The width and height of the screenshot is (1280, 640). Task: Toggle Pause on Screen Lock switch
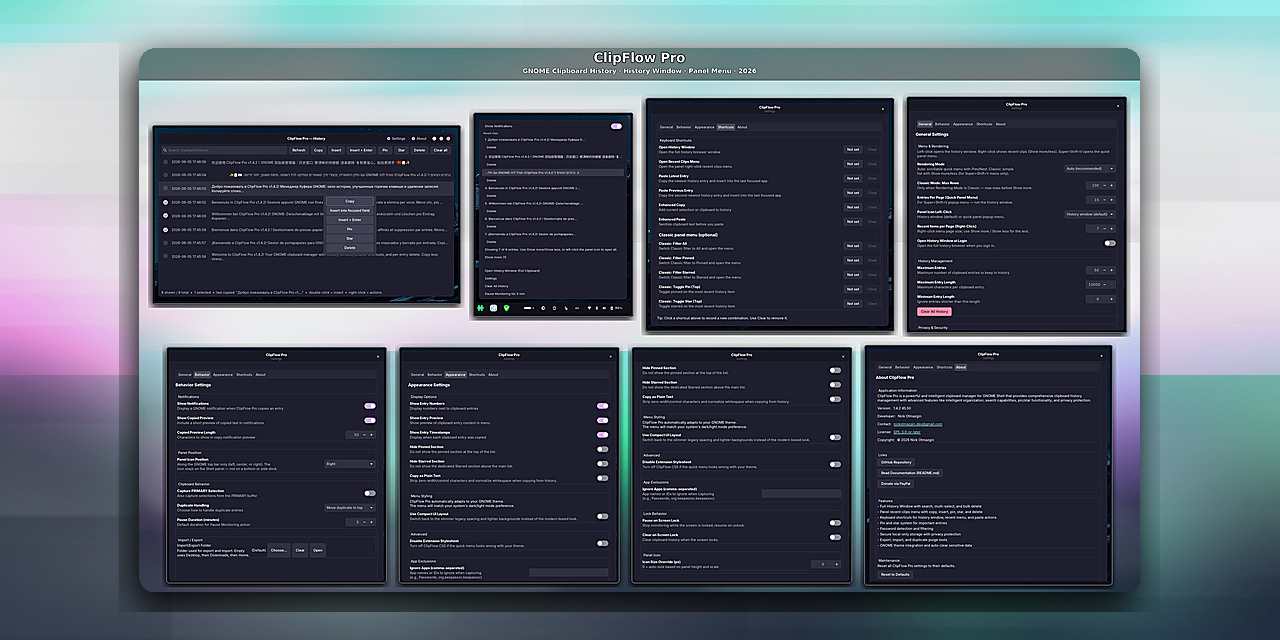click(835, 522)
